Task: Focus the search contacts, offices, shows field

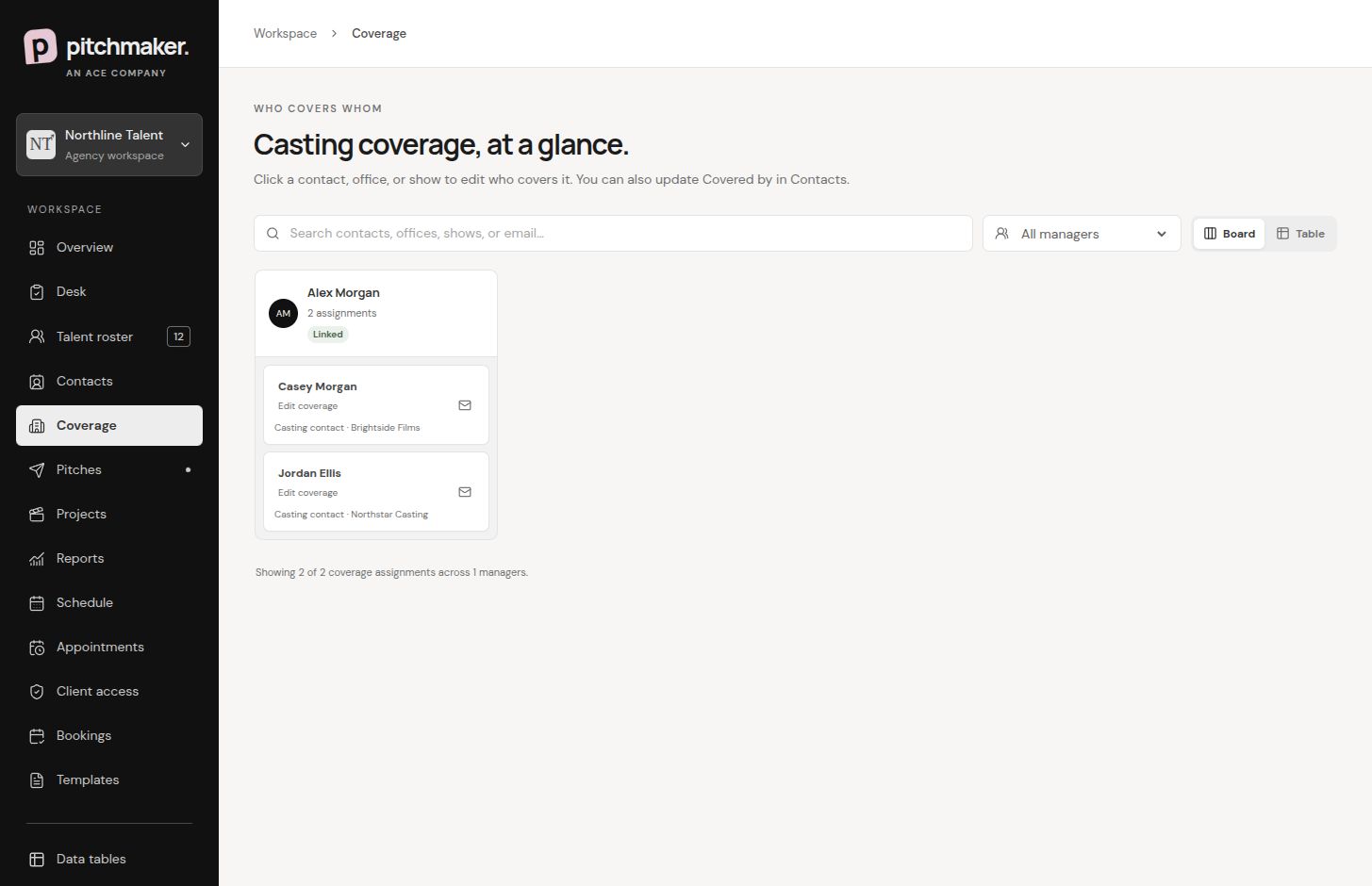Action: coord(613,233)
